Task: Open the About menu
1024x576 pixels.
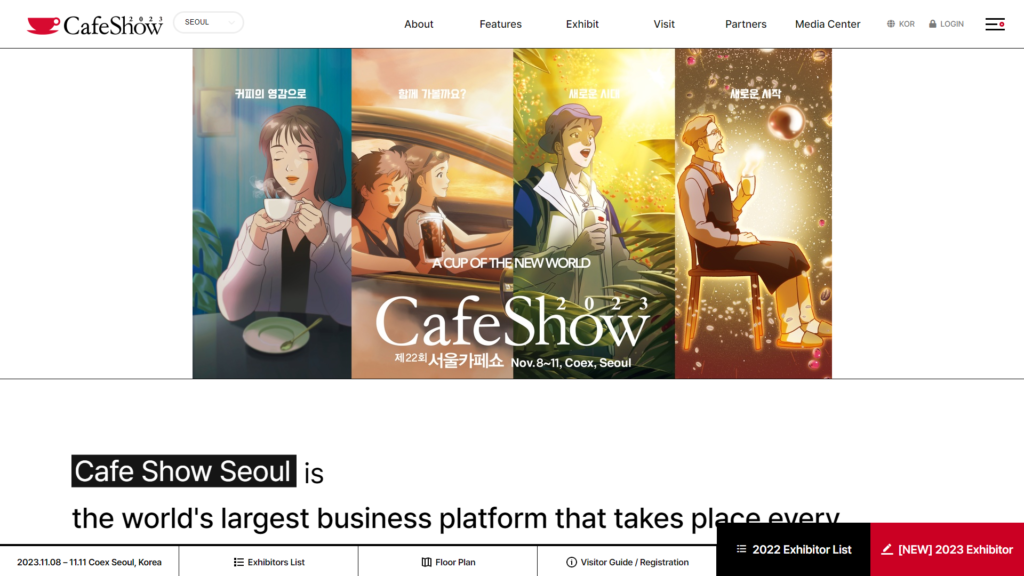Action: [419, 24]
